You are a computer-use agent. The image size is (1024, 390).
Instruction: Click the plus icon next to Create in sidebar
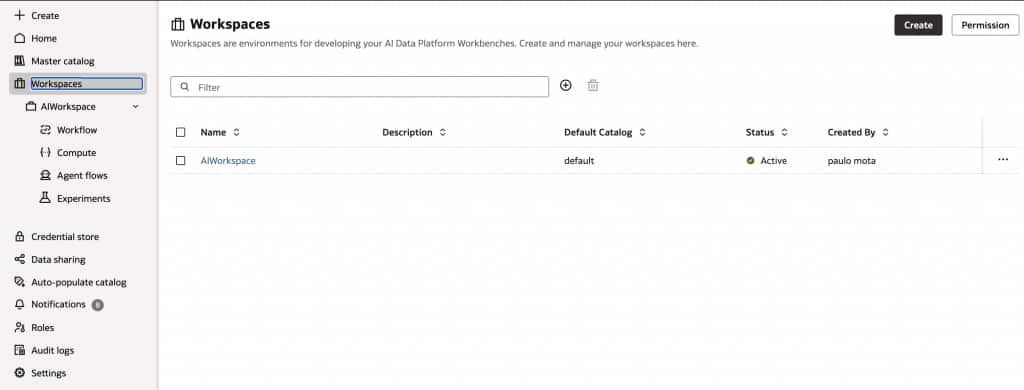tap(20, 15)
